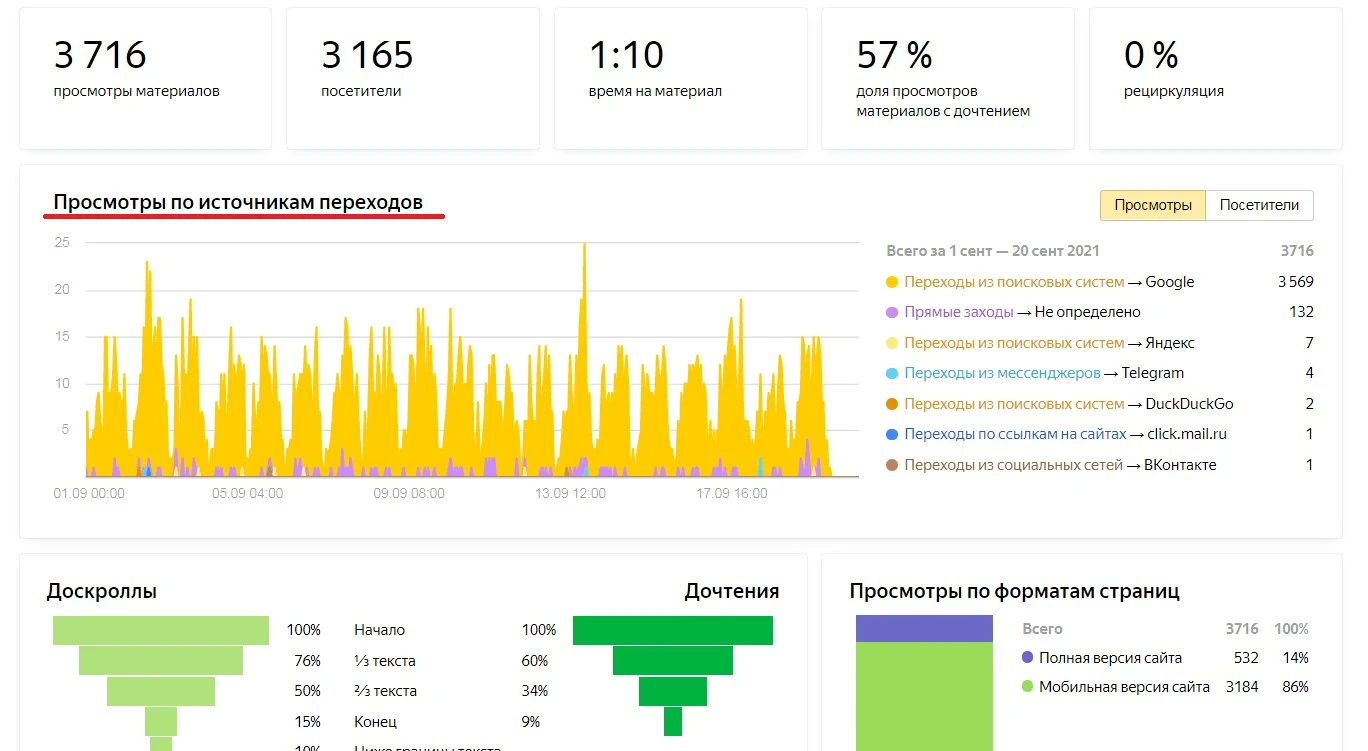Select the Просмотры toggle button

pos(1153,205)
